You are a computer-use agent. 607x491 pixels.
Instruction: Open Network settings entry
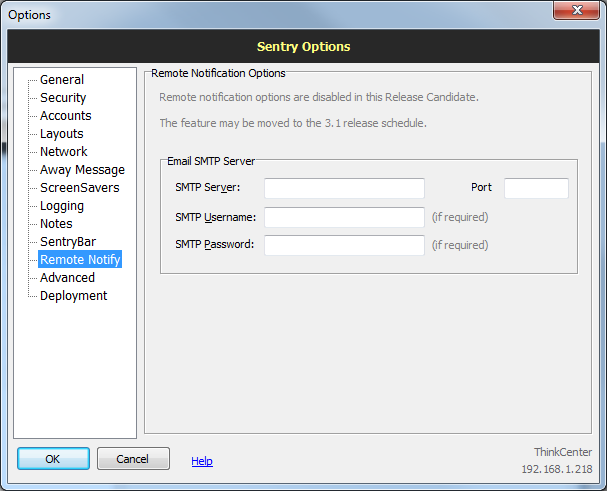click(64, 152)
